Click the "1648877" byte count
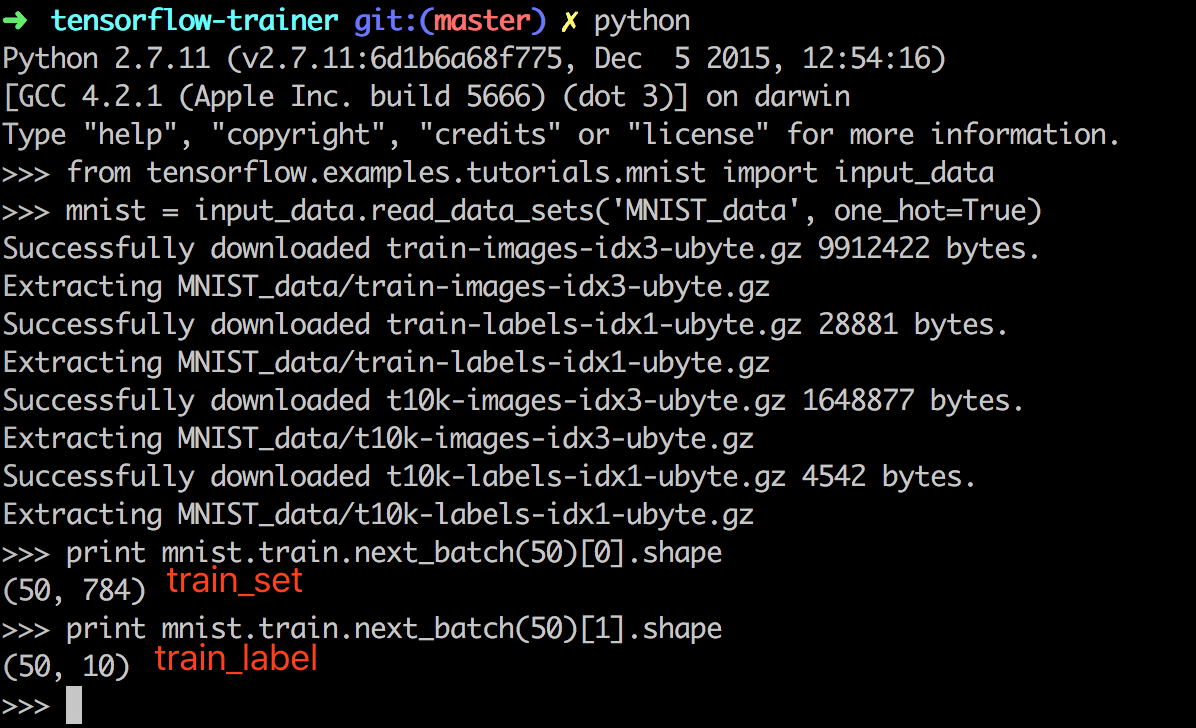This screenshot has width=1196, height=728. tap(857, 401)
